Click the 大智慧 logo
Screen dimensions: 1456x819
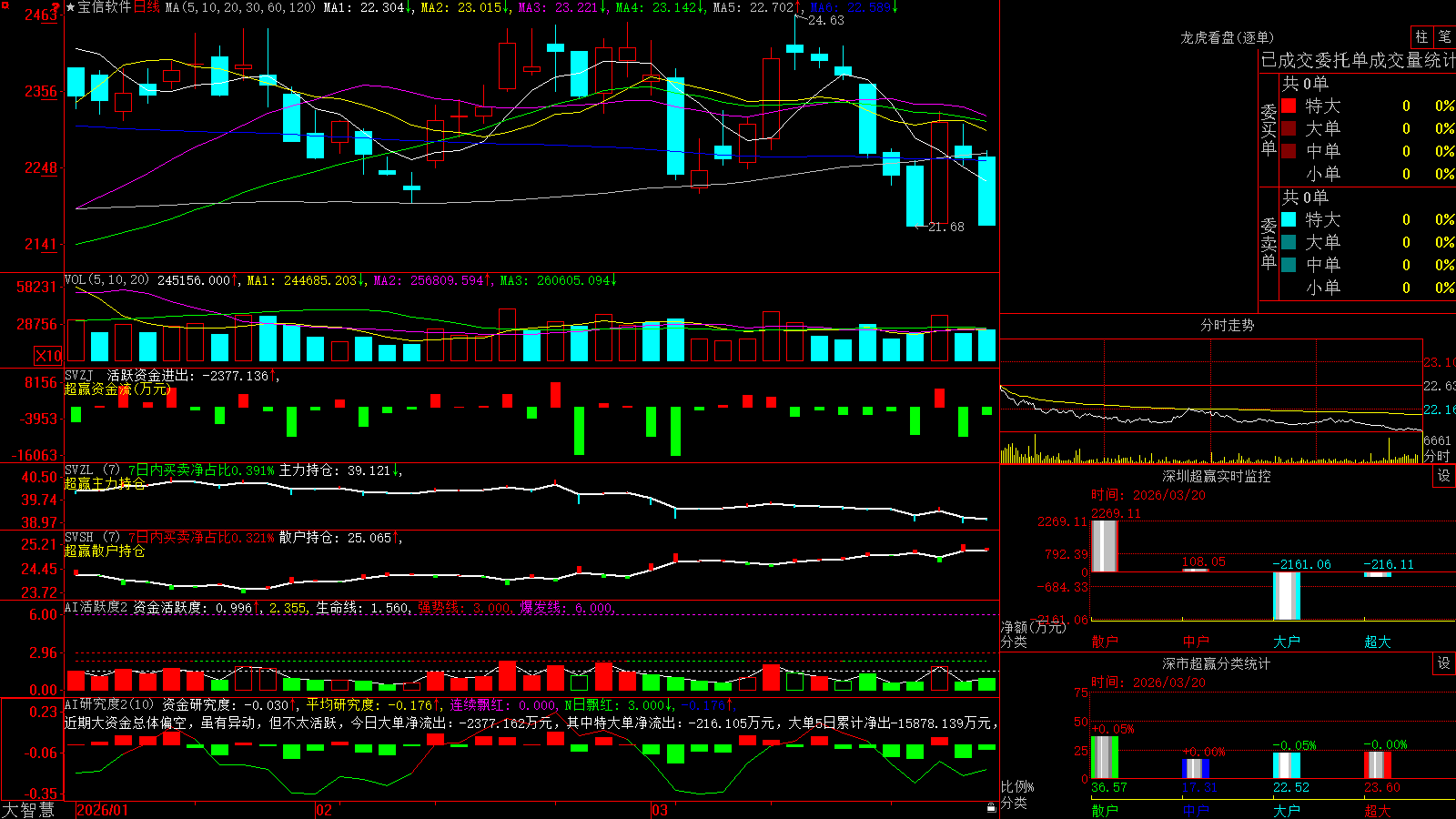28,809
